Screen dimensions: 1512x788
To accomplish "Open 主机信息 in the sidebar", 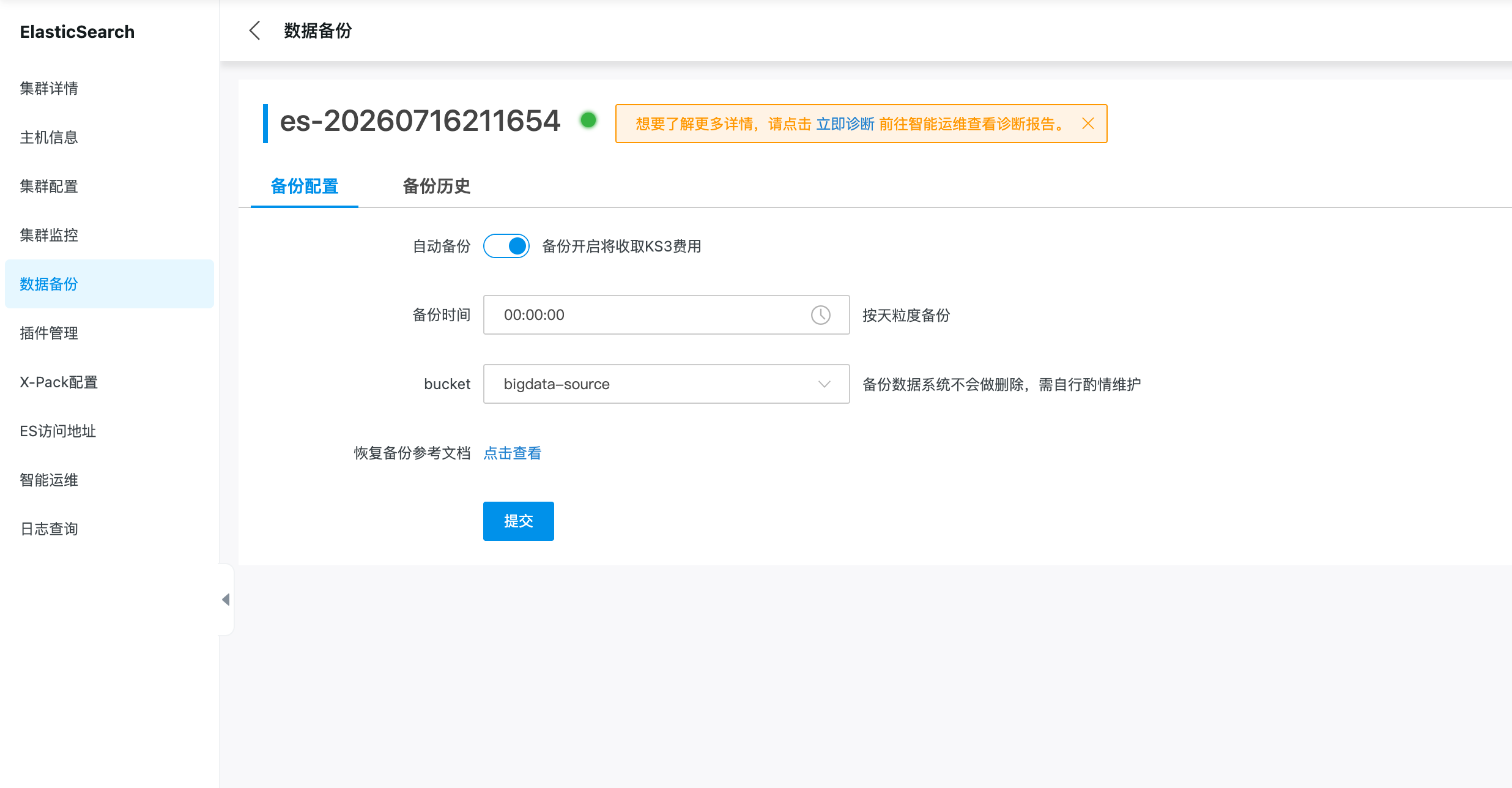I will pyautogui.click(x=109, y=137).
